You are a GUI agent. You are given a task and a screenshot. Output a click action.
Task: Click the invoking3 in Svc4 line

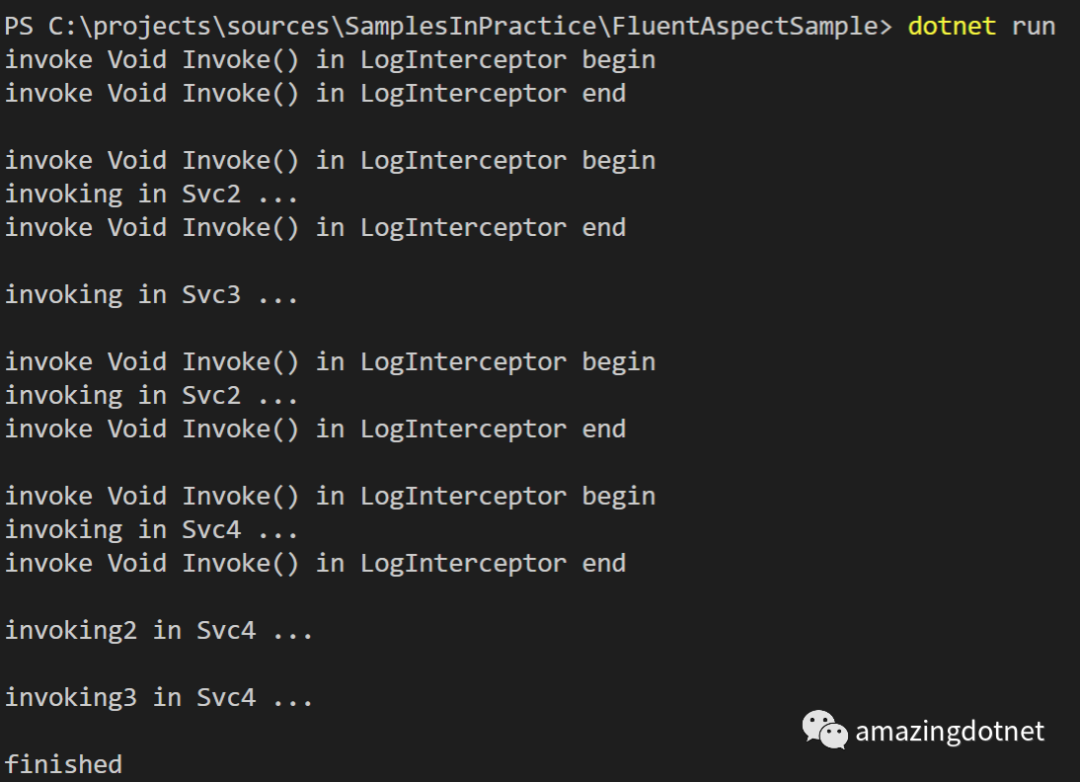click(158, 698)
